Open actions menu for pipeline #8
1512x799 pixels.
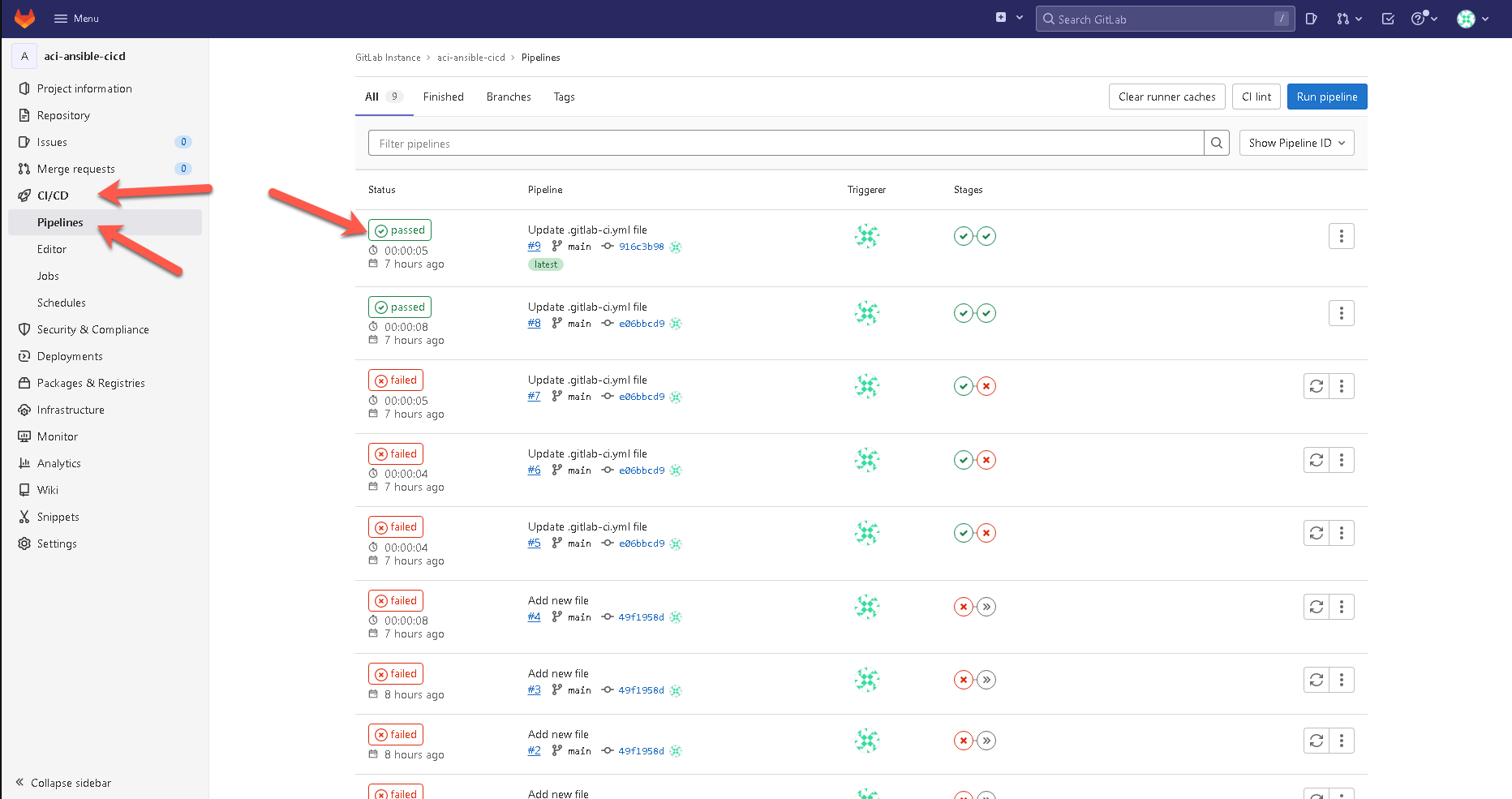coord(1342,313)
